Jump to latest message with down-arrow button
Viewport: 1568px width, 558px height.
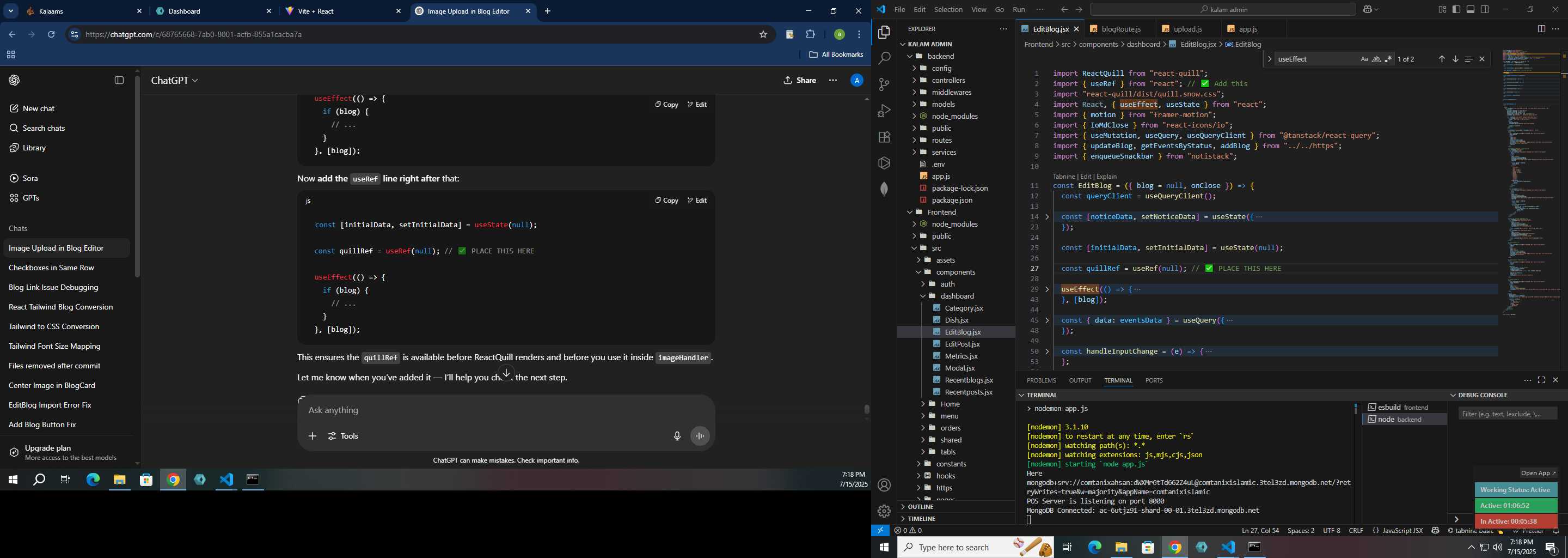tap(506, 373)
